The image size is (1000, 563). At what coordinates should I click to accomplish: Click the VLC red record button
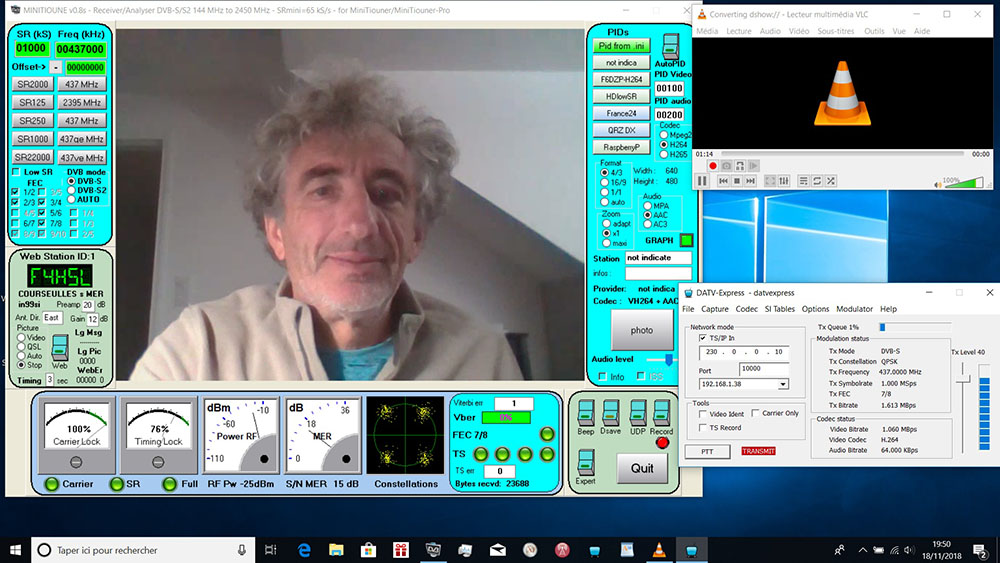click(712, 165)
